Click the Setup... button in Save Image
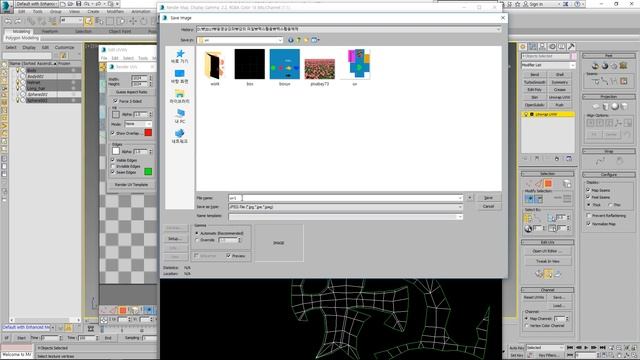This screenshot has width=640, height=360. tap(175, 238)
